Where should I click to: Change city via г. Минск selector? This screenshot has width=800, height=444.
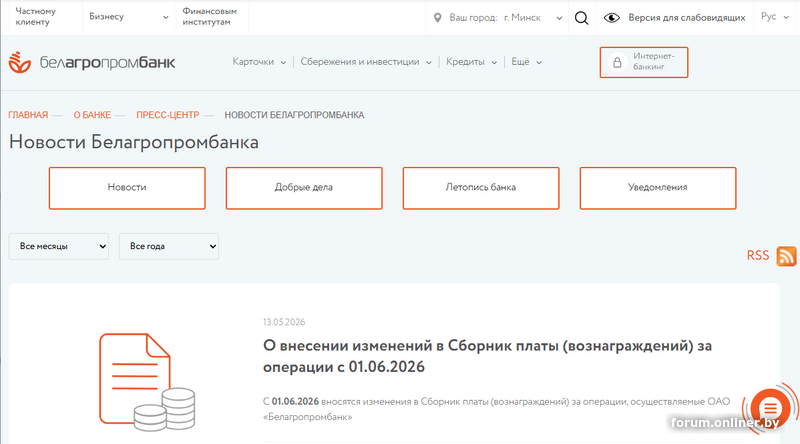click(x=533, y=18)
